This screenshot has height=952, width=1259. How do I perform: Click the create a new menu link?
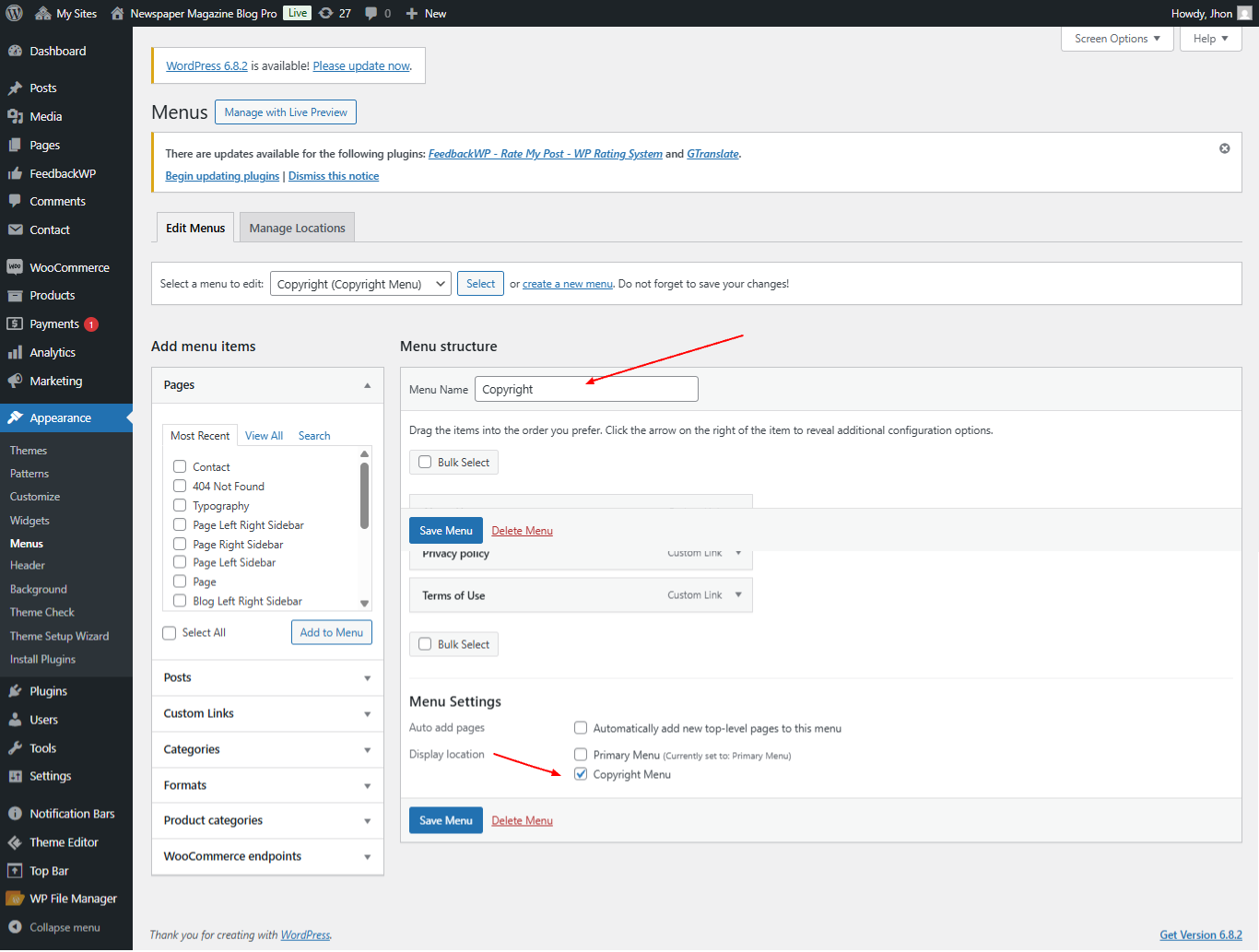coord(568,284)
